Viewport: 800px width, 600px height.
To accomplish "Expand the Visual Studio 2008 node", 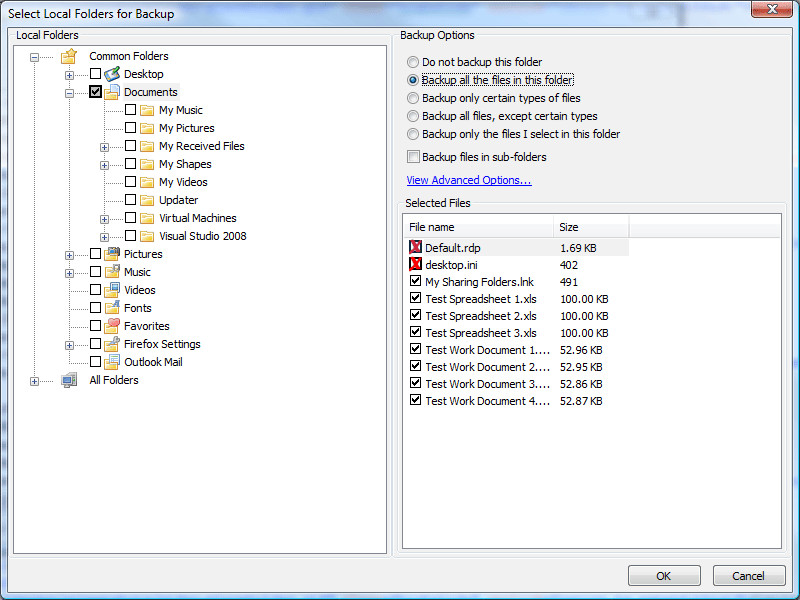I will [x=104, y=237].
